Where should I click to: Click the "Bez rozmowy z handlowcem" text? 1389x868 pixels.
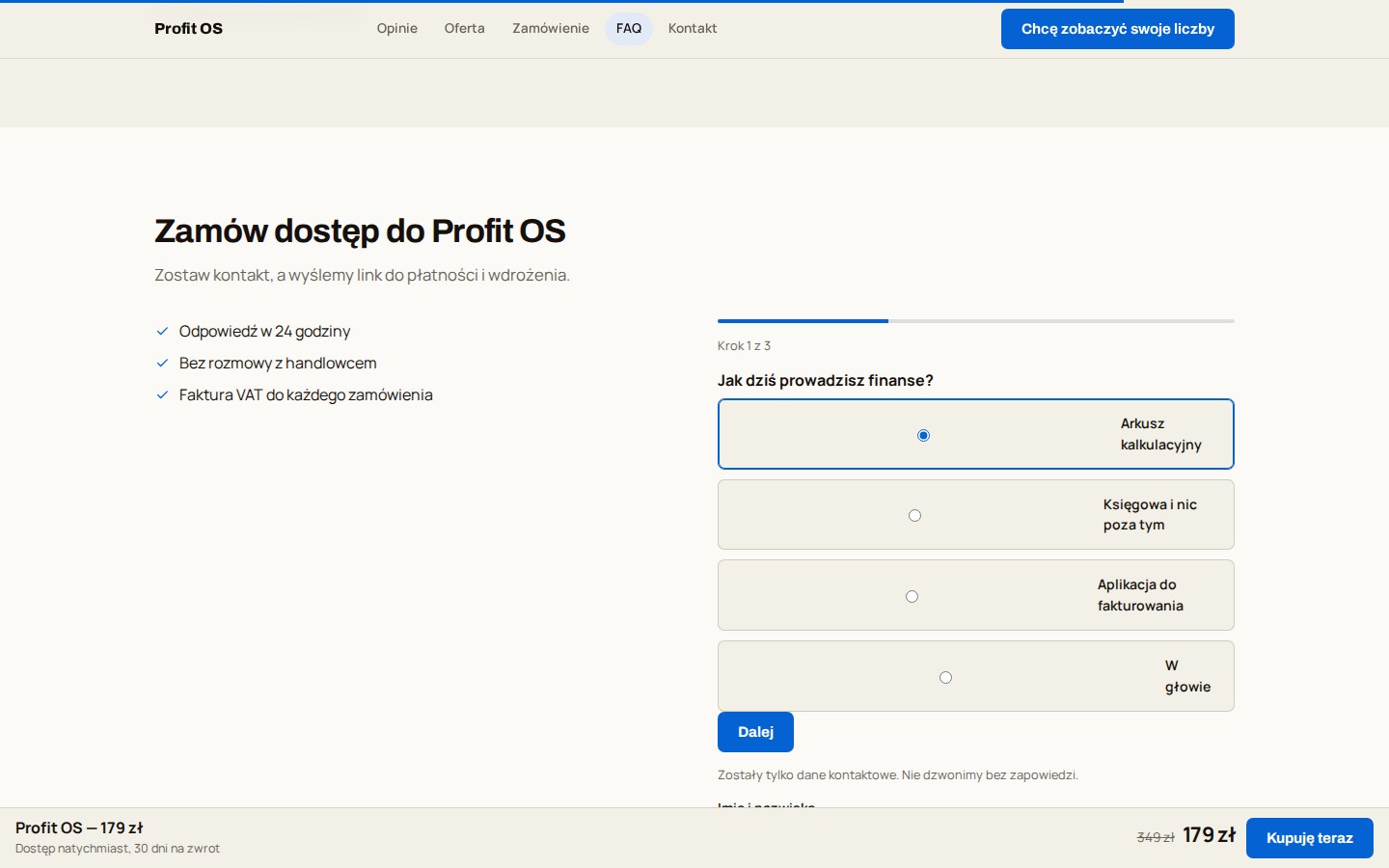(278, 363)
